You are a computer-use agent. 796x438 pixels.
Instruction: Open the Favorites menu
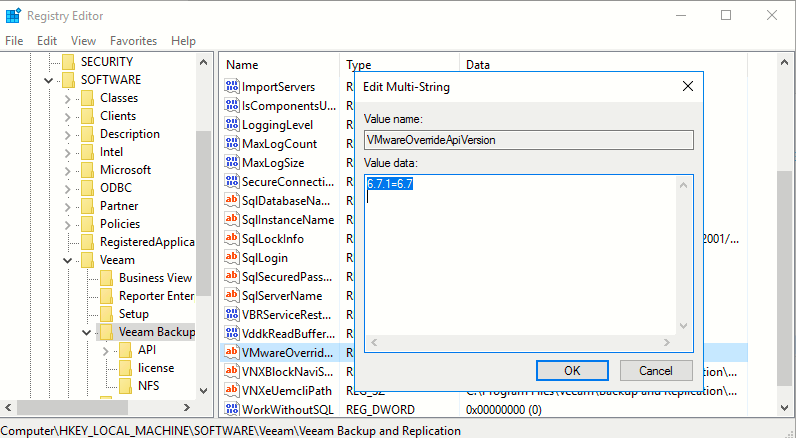134,41
